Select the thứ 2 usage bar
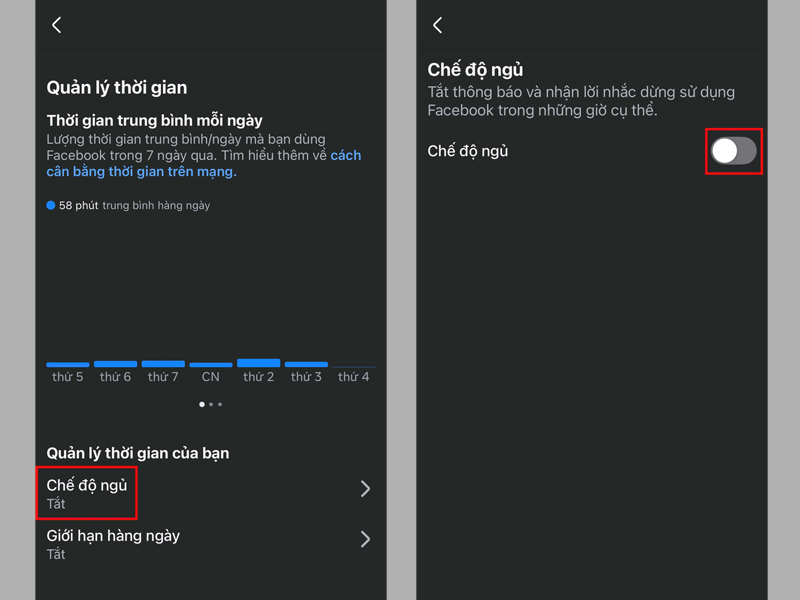800x600 pixels. coord(258,362)
